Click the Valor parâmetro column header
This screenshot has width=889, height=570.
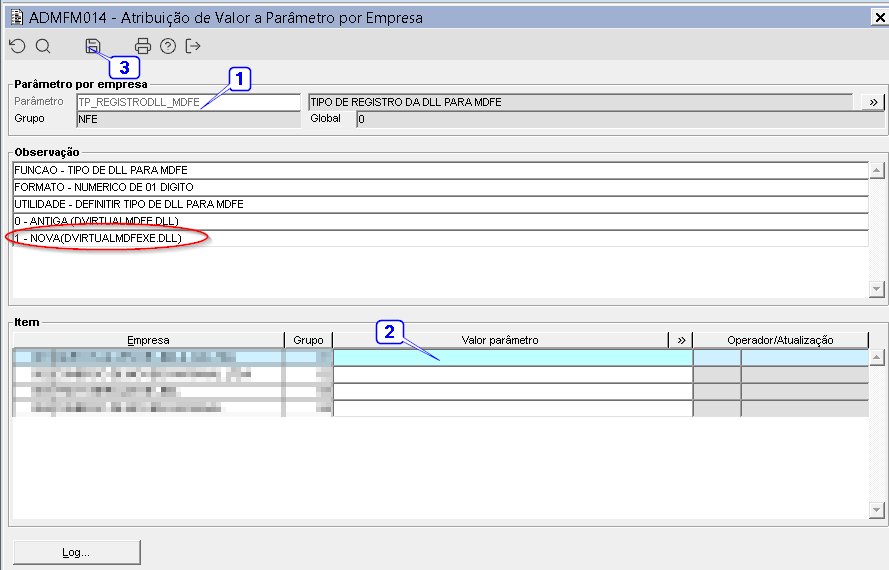click(x=501, y=340)
